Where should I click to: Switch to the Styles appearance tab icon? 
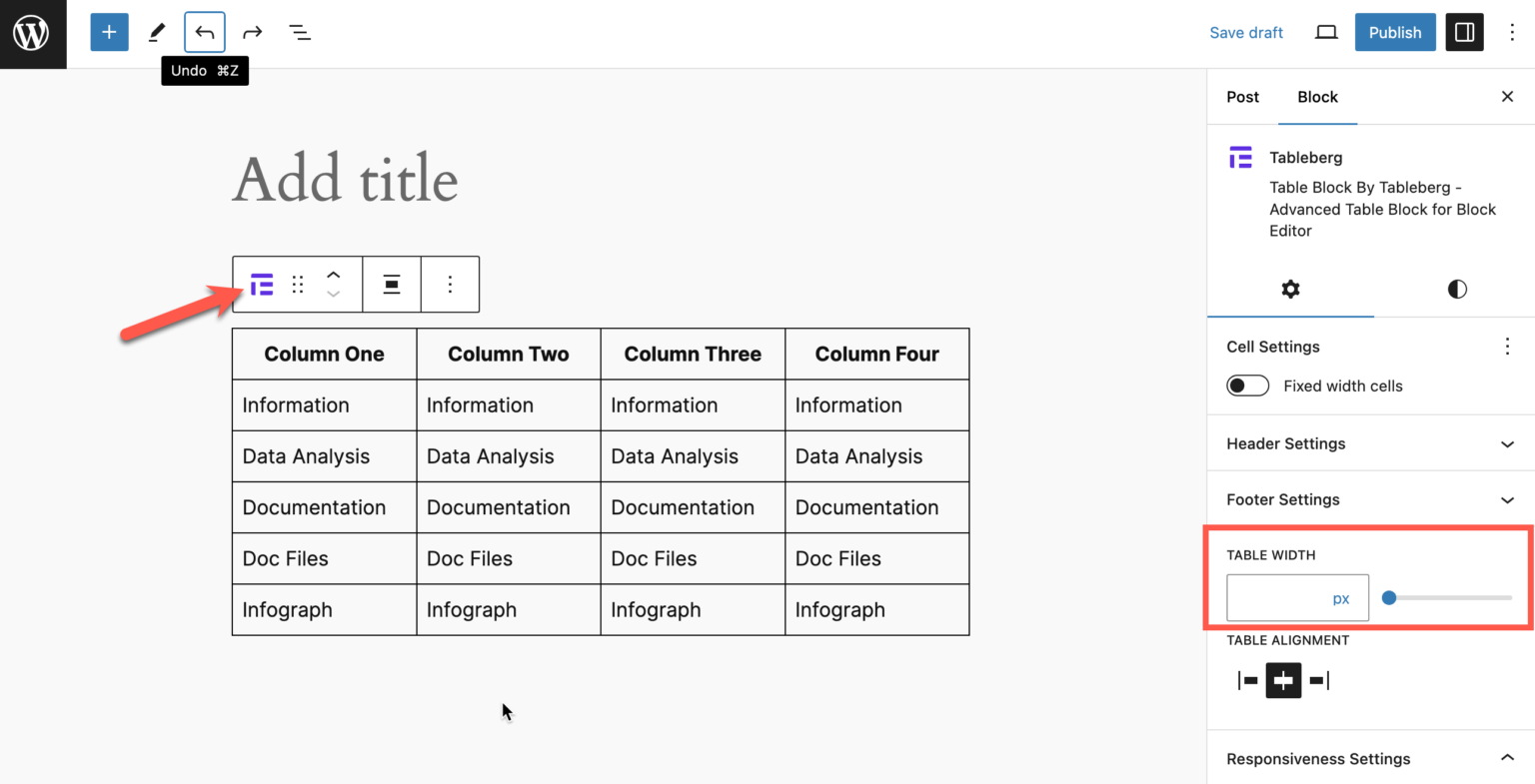pos(1456,289)
